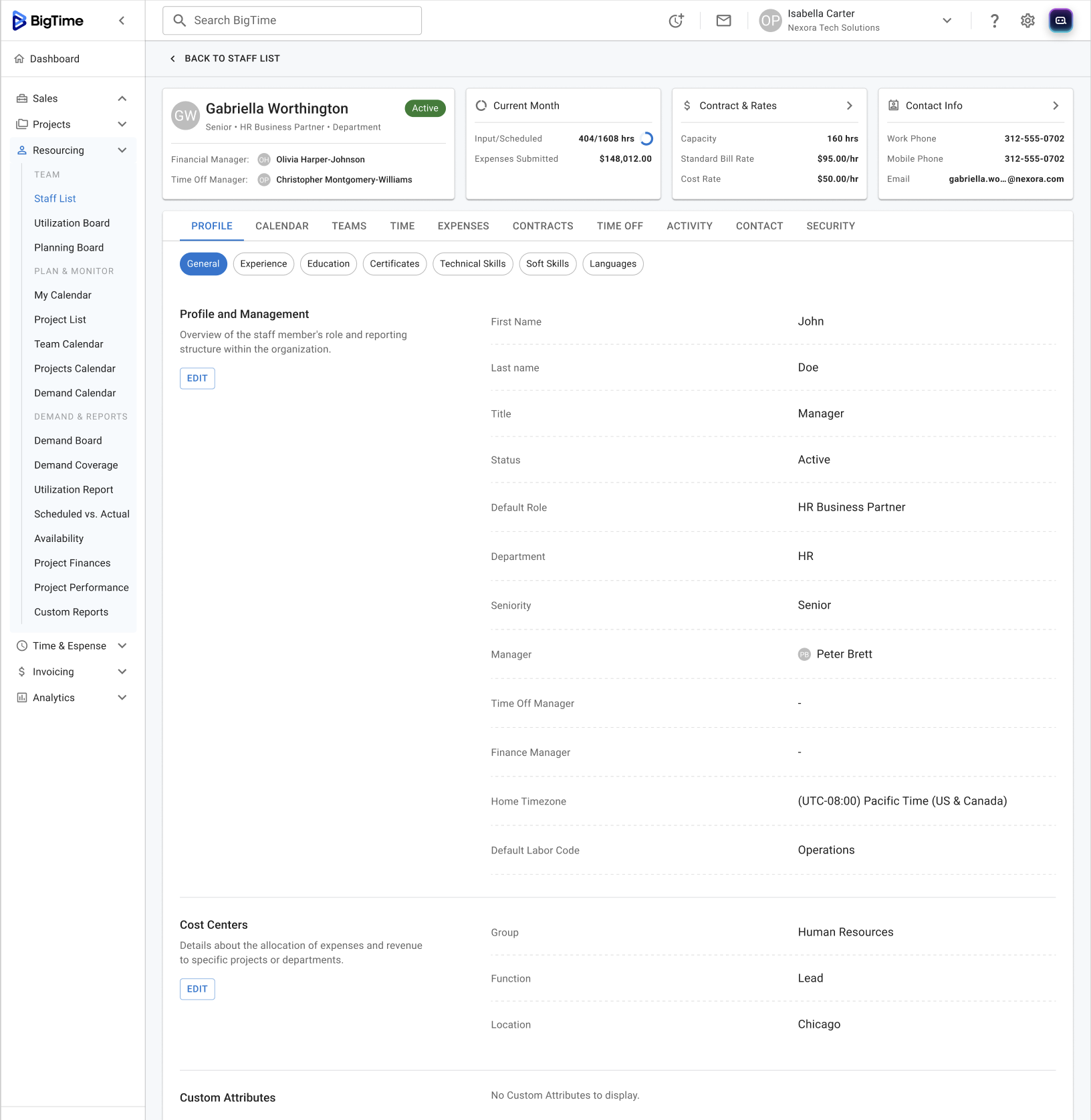Click the GW avatar for Gabriella Worthington
The width and height of the screenshot is (1091, 1120).
pyautogui.click(x=185, y=116)
